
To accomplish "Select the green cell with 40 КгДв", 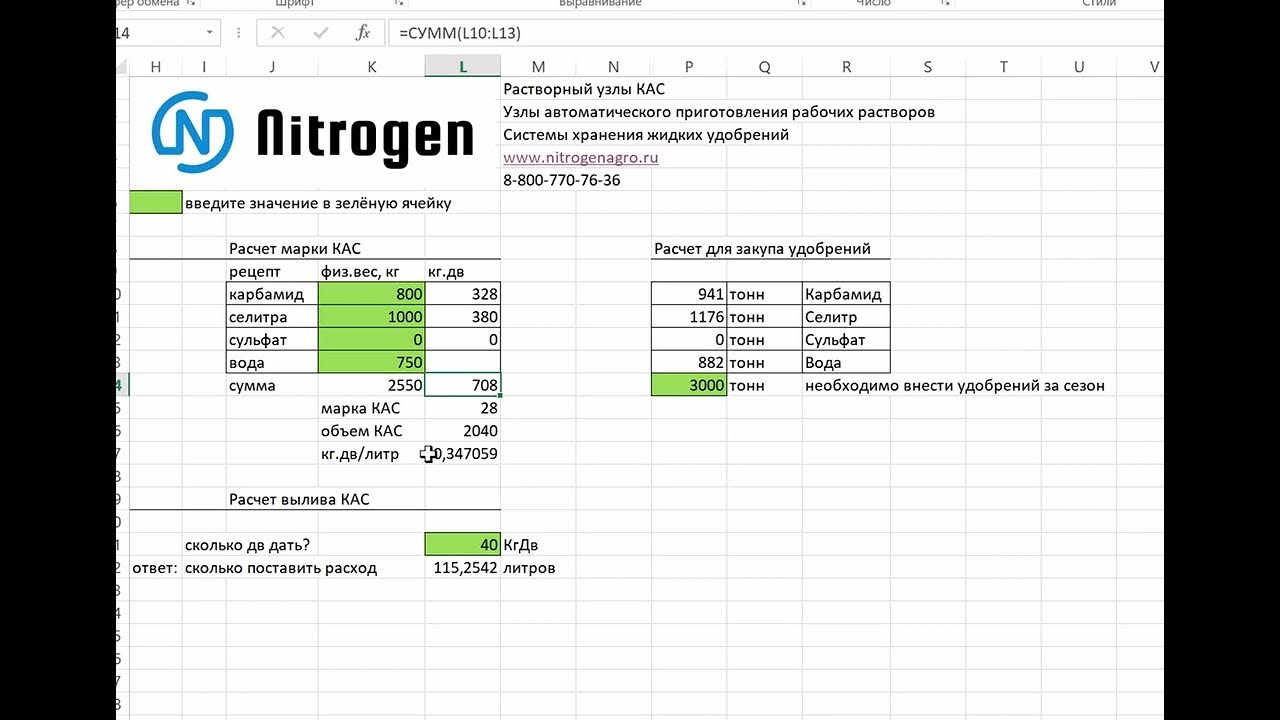I will 462,544.
